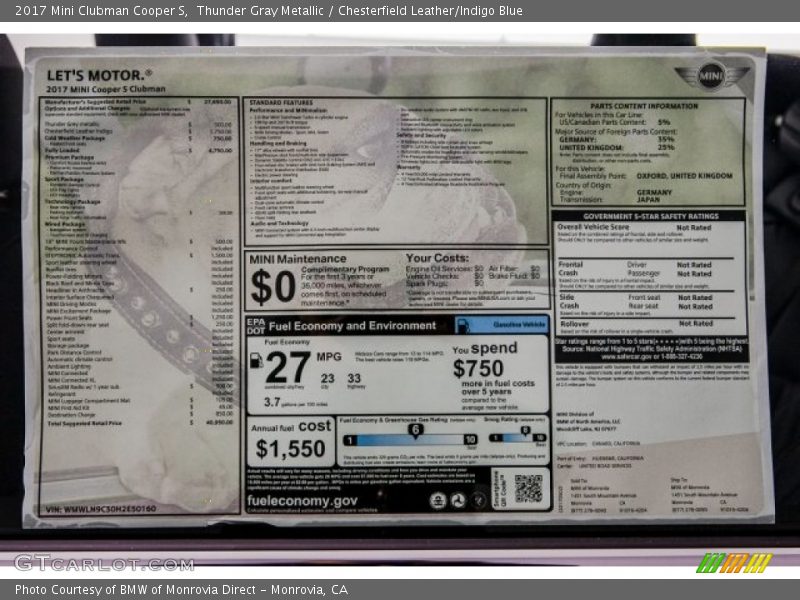Viewport: 800px width, 600px height.
Task: Click the '23' city MPG value
Action: click(328, 378)
